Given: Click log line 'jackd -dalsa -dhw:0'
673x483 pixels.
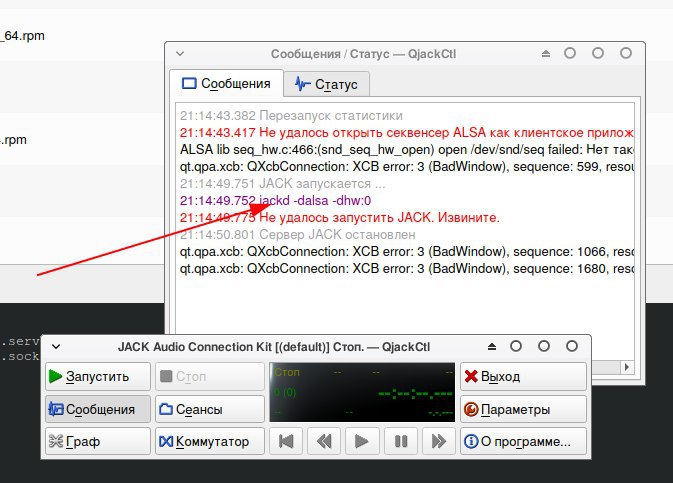Looking at the screenshot, I should point(276,200).
